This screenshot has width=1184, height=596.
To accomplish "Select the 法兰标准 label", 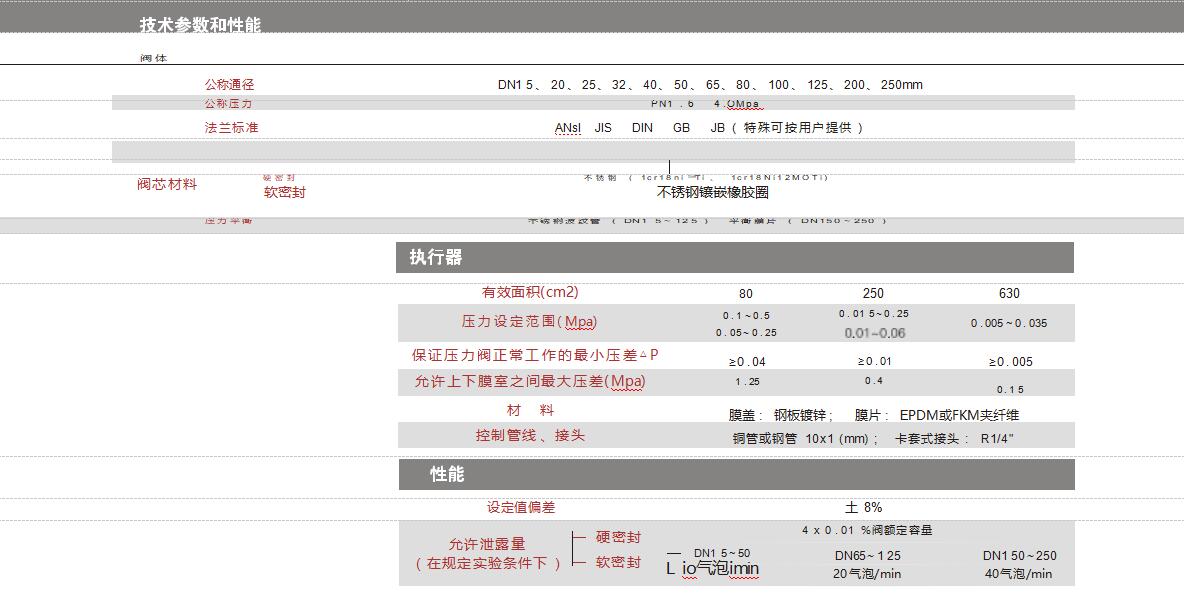I will pyautogui.click(x=231, y=128).
